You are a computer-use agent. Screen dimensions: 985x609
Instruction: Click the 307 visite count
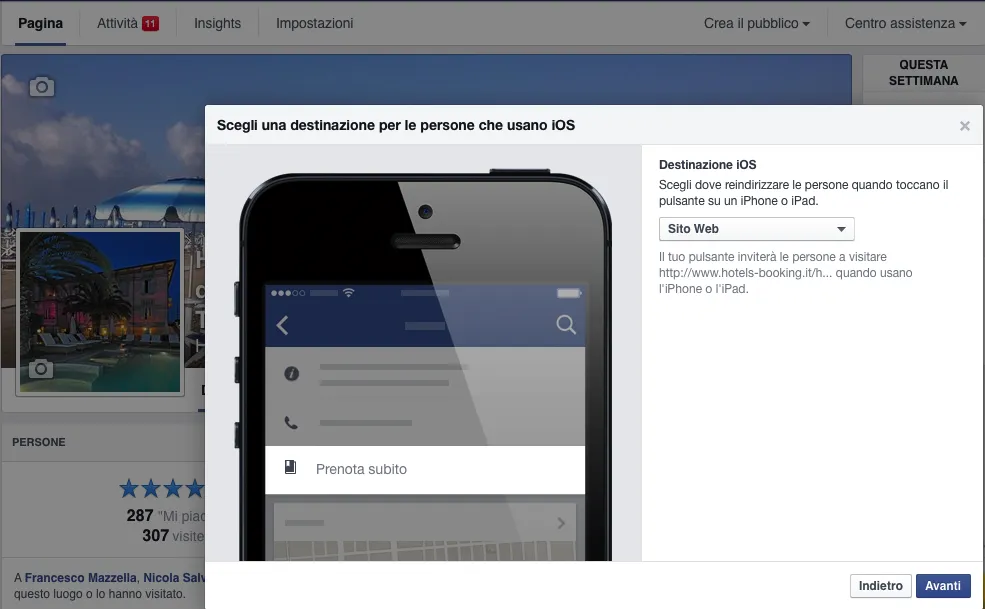(173, 535)
